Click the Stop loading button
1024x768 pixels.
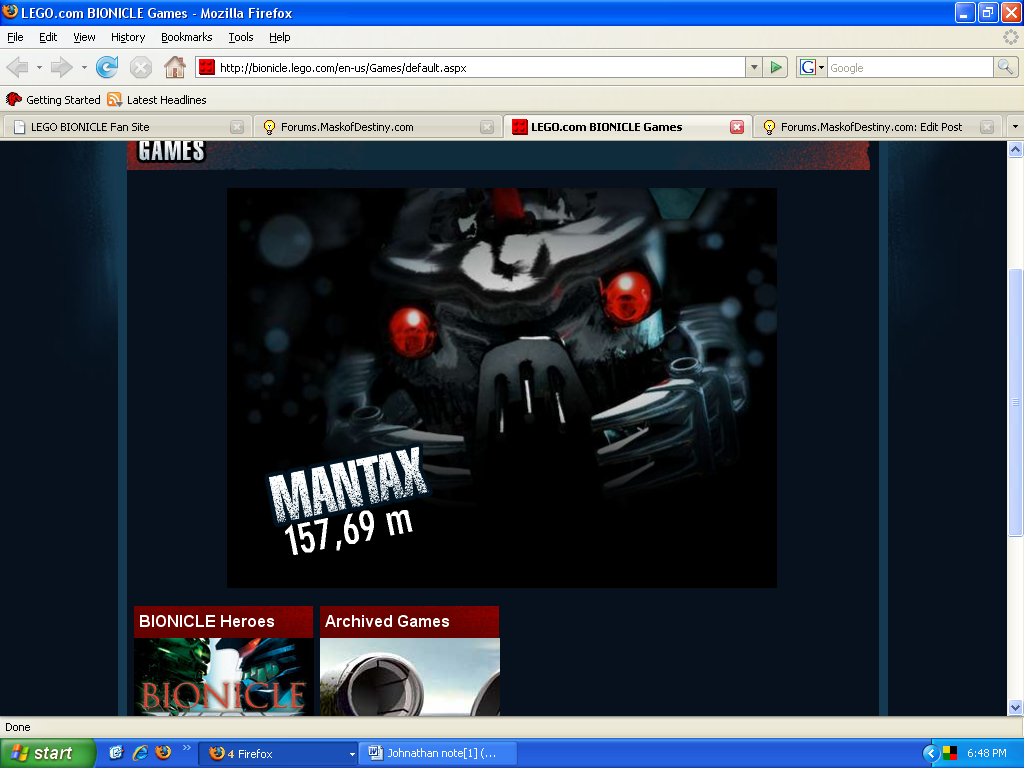(140, 67)
